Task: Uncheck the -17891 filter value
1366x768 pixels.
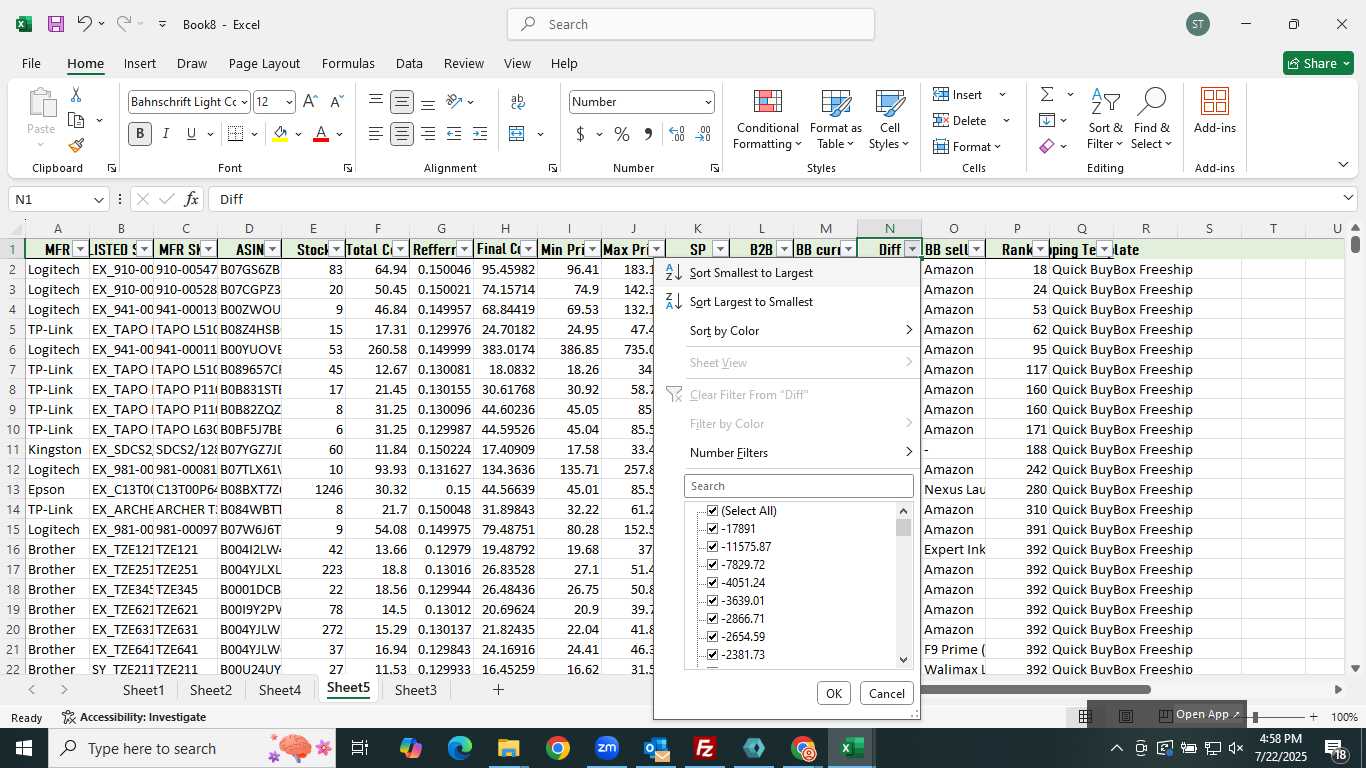Action: 712,529
